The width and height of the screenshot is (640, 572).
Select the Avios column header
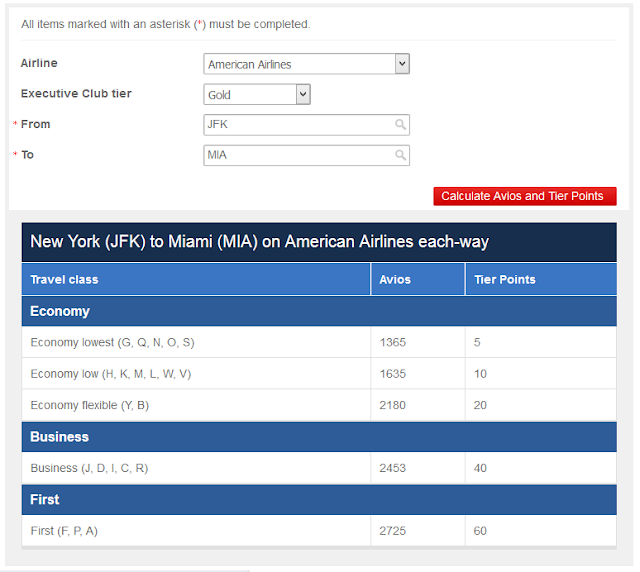(418, 280)
